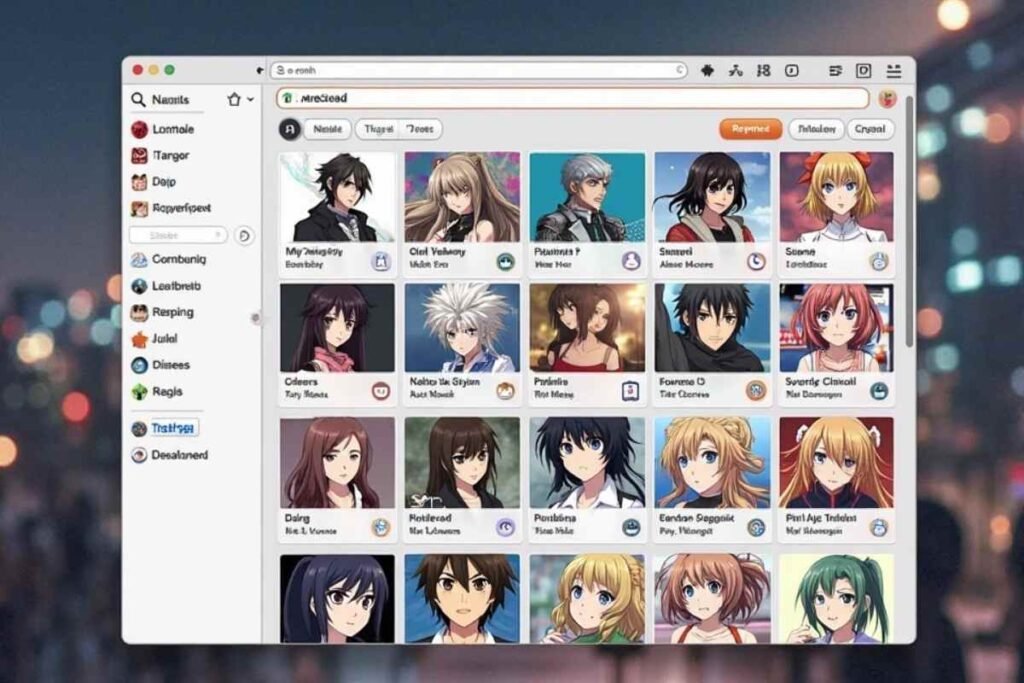
Task: Open the red profile avatar beside the search field
Action: (887, 99)
